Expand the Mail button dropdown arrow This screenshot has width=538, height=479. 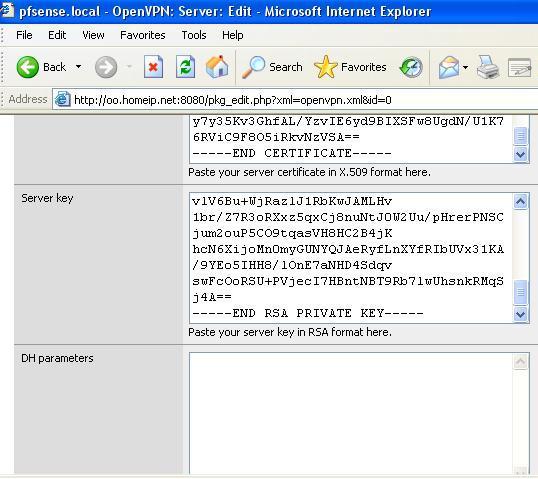click(x=465, y=67)
